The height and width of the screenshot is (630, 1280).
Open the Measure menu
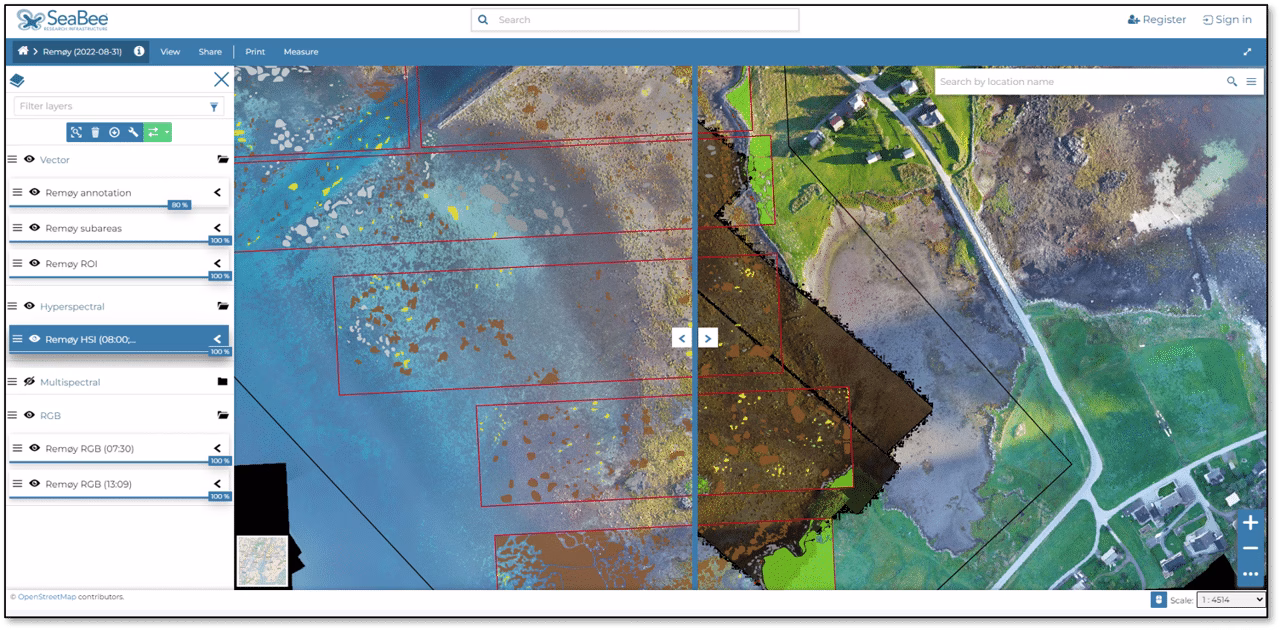(x=301, y=51)
